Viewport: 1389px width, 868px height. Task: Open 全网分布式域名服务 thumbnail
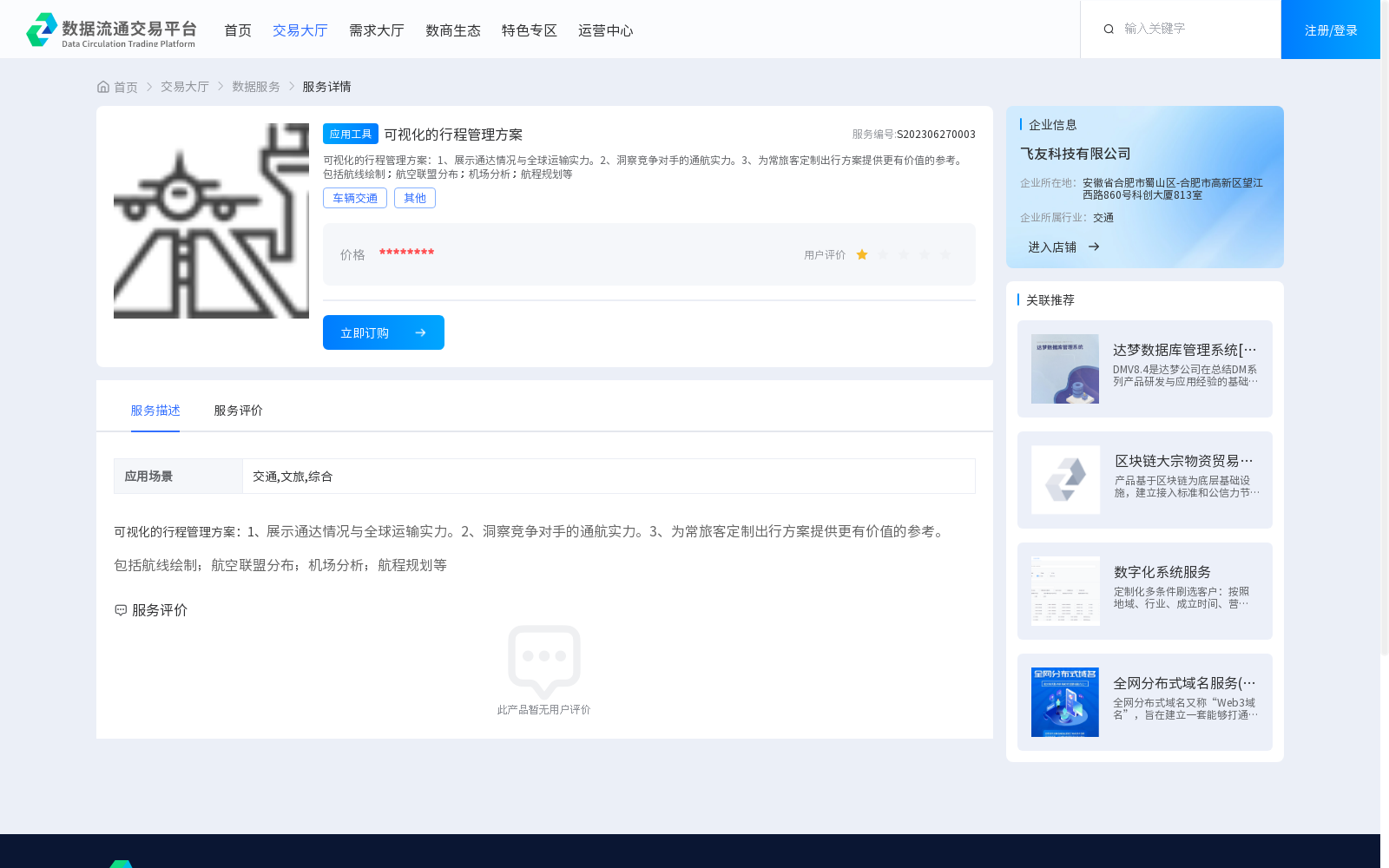[x=1065, y=702]
